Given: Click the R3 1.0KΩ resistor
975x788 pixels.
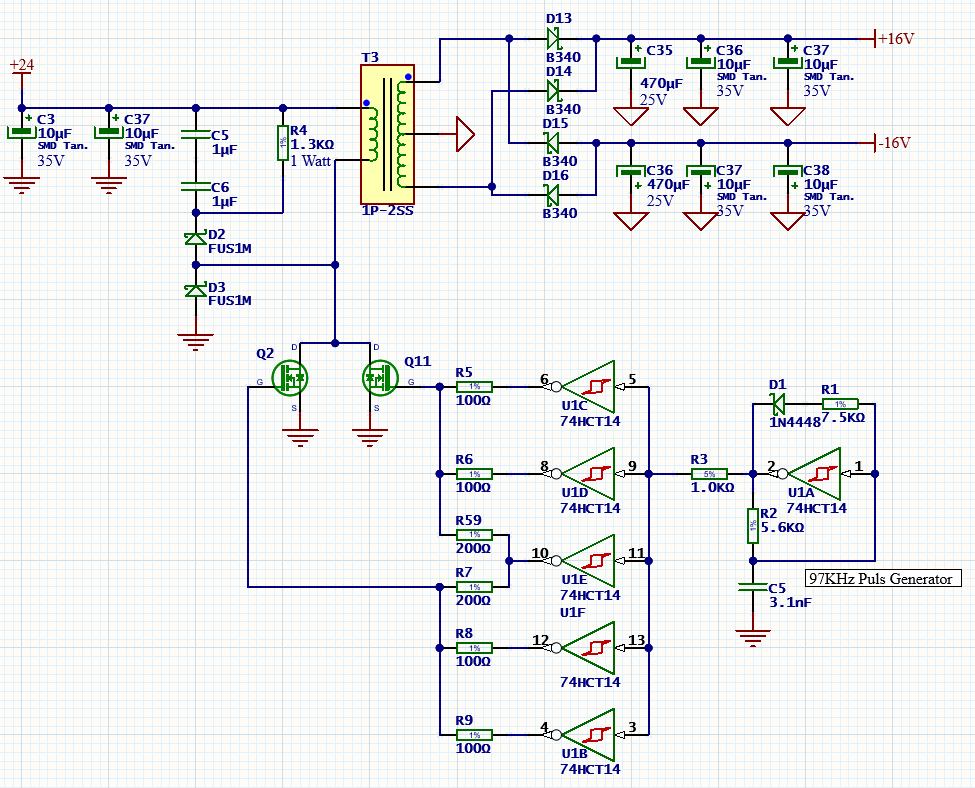Looking at the screenshot, I should pyautogui.click(x=710, y=473).
